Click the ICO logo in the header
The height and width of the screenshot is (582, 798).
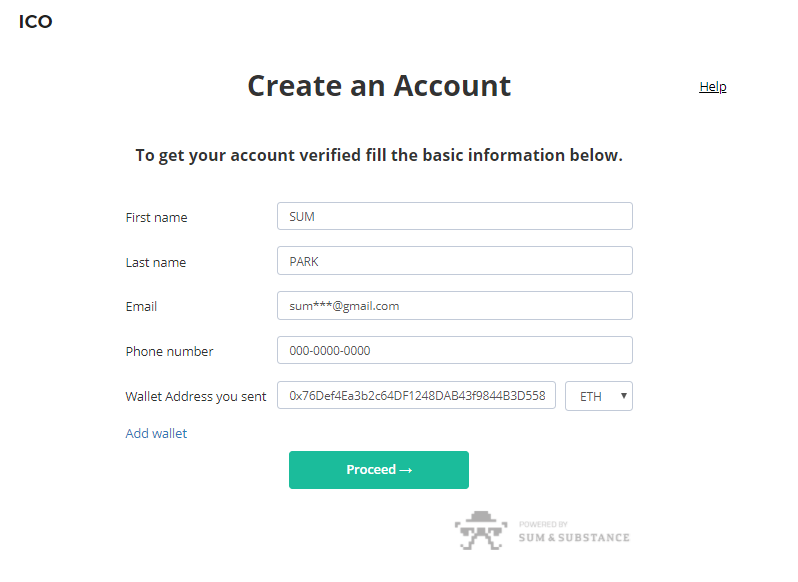(35, 22)
